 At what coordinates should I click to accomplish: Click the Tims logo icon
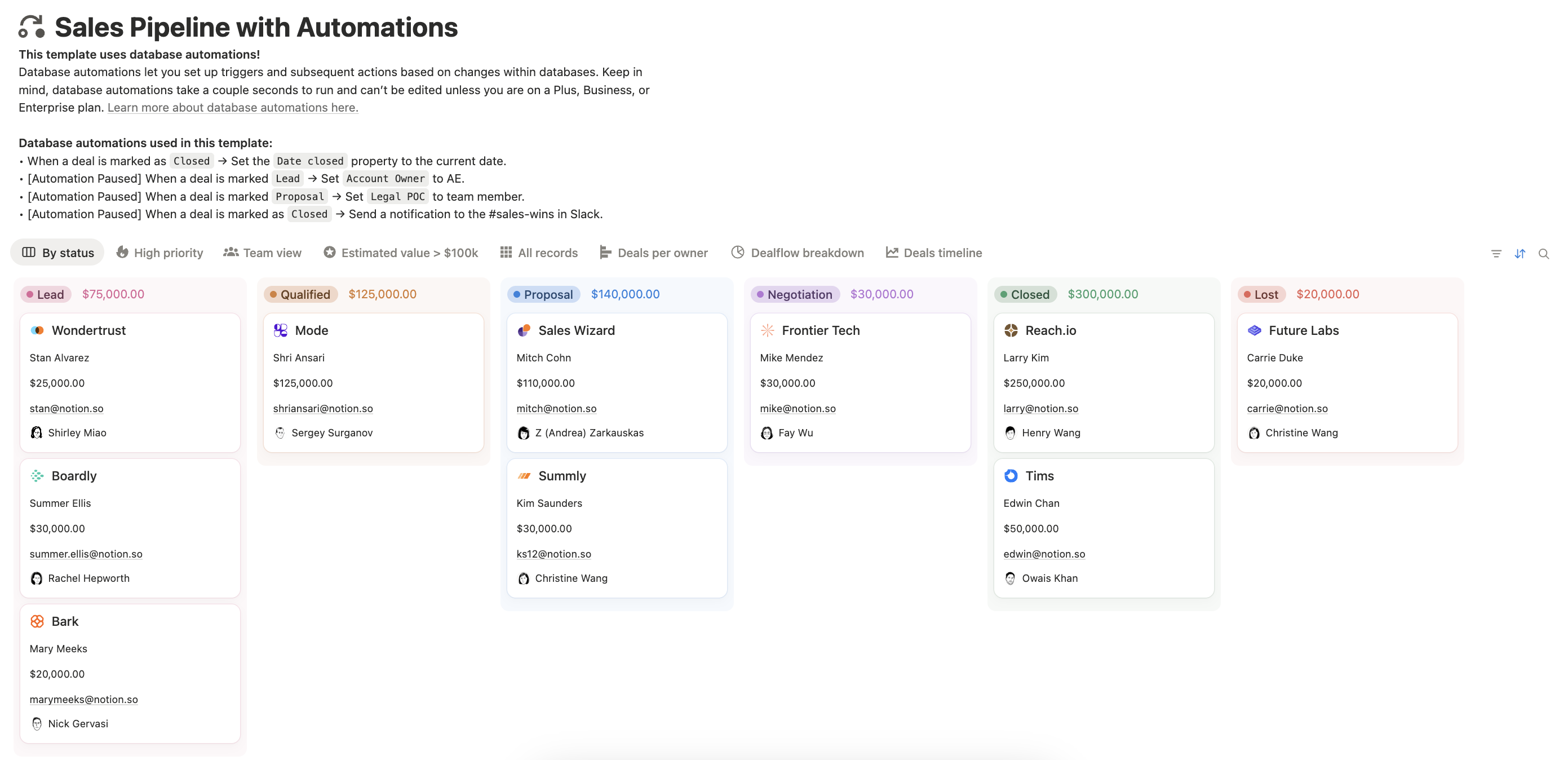[1011, 476]
